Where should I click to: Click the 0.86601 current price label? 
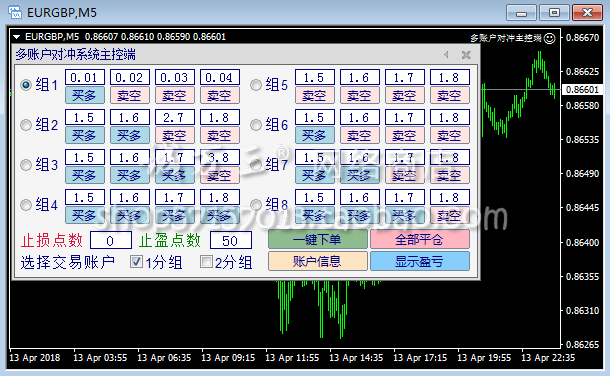point(582,89)
